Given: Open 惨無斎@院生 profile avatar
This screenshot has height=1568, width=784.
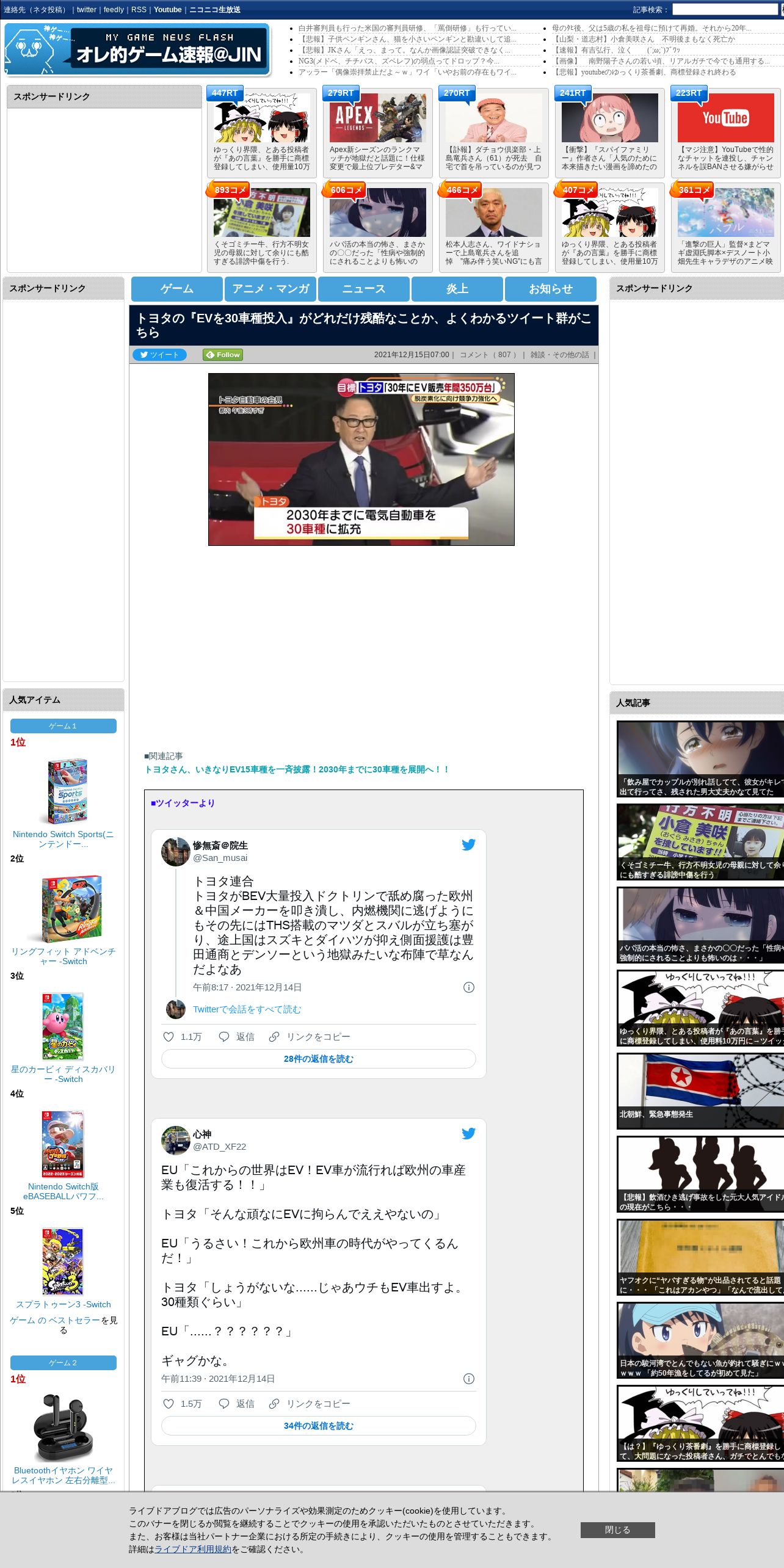Looking at the screenshot, I should 175,851.
